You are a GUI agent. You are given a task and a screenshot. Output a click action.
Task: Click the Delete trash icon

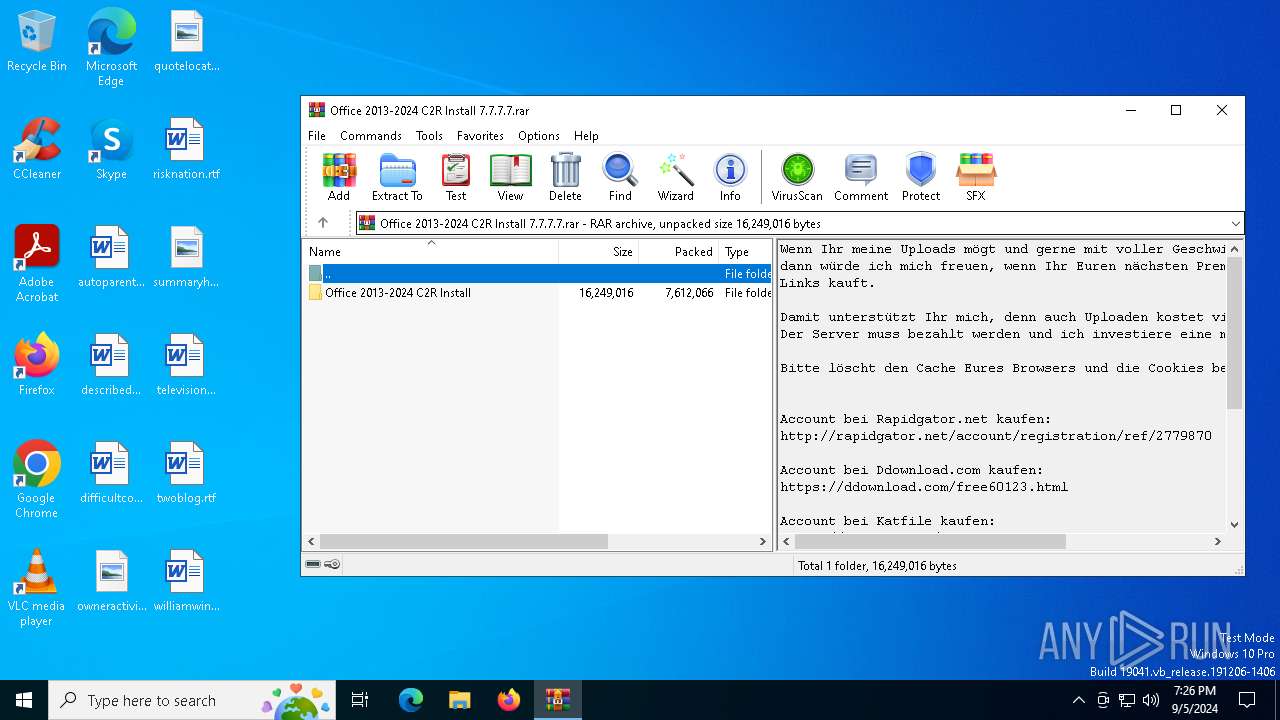coord(565,177)
